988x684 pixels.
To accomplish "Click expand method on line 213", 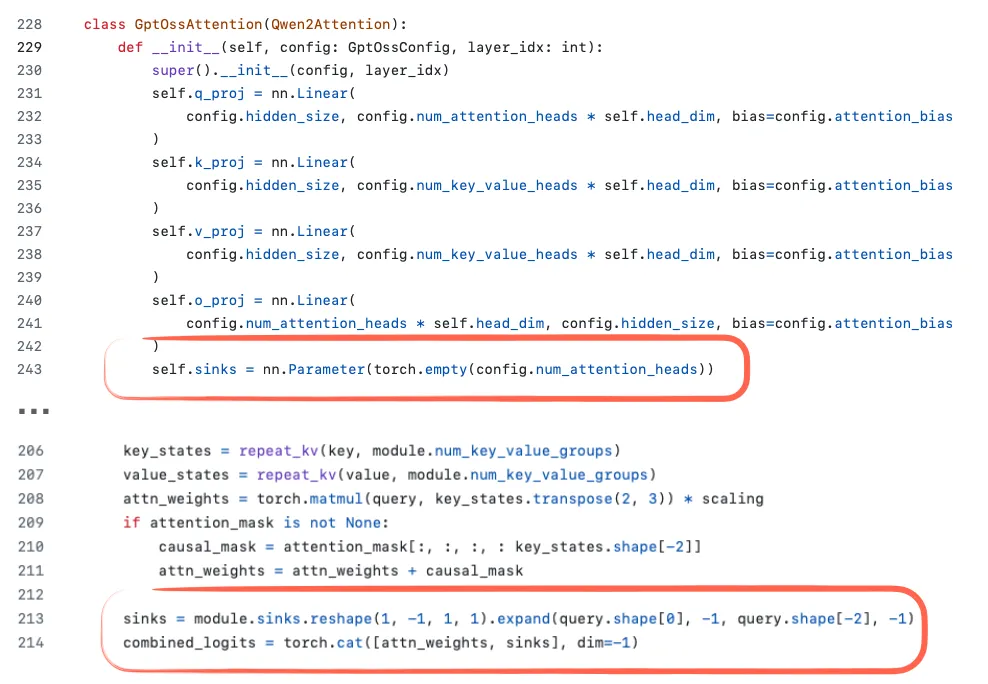I will (524, 619).
